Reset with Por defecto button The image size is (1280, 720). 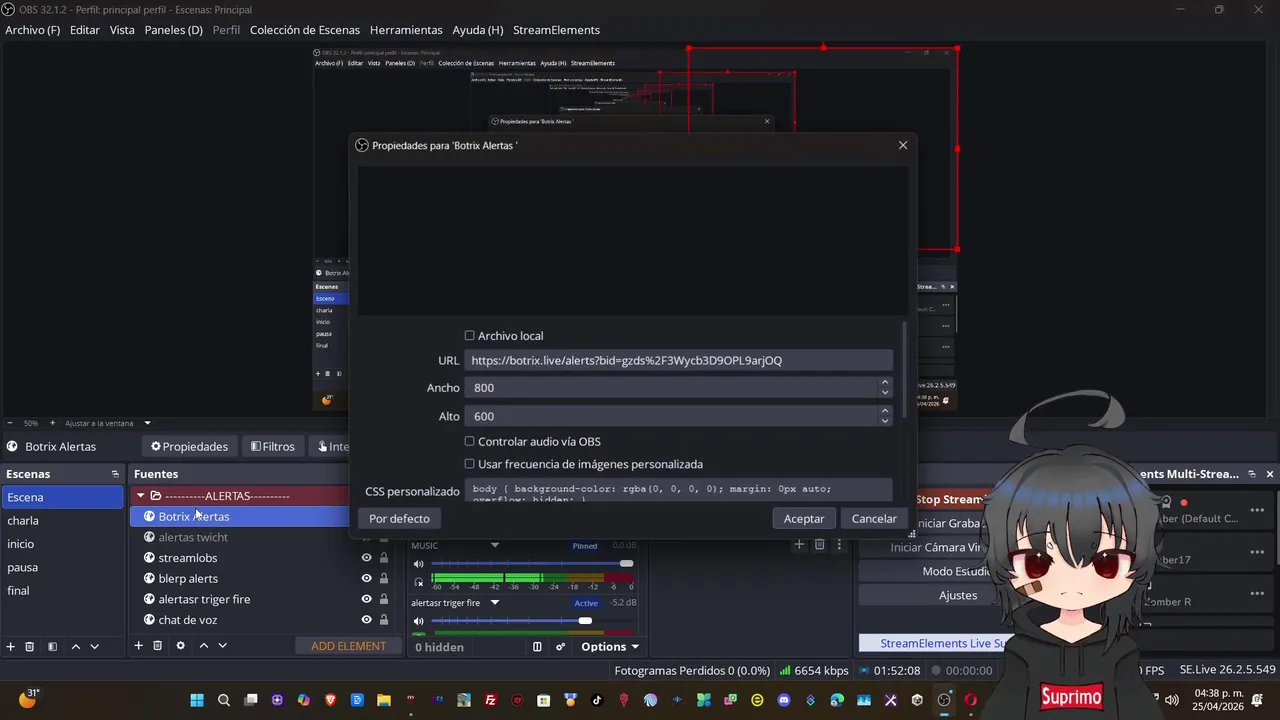click(399, 518)
